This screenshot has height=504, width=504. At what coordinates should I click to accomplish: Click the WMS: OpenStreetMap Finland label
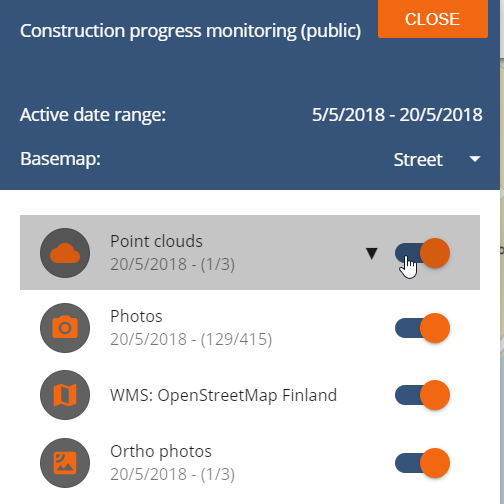[224, 395]
